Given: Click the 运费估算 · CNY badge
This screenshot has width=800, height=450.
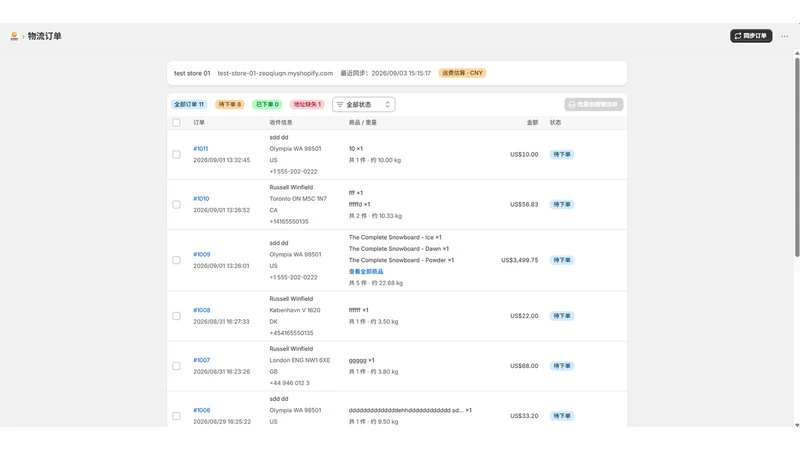Looking at the screenshot, I should tap(462, 73).
